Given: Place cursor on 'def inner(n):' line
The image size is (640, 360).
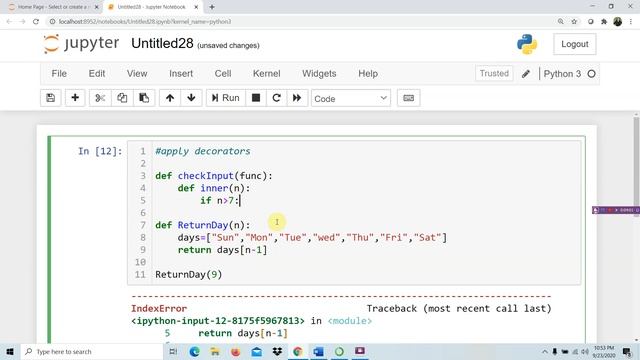Looking at the screenshot, I should pos(213,188).
